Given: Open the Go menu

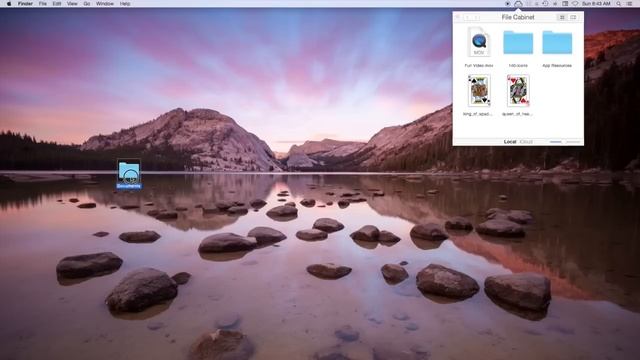Looking at the screenshot, I should 87,4.
